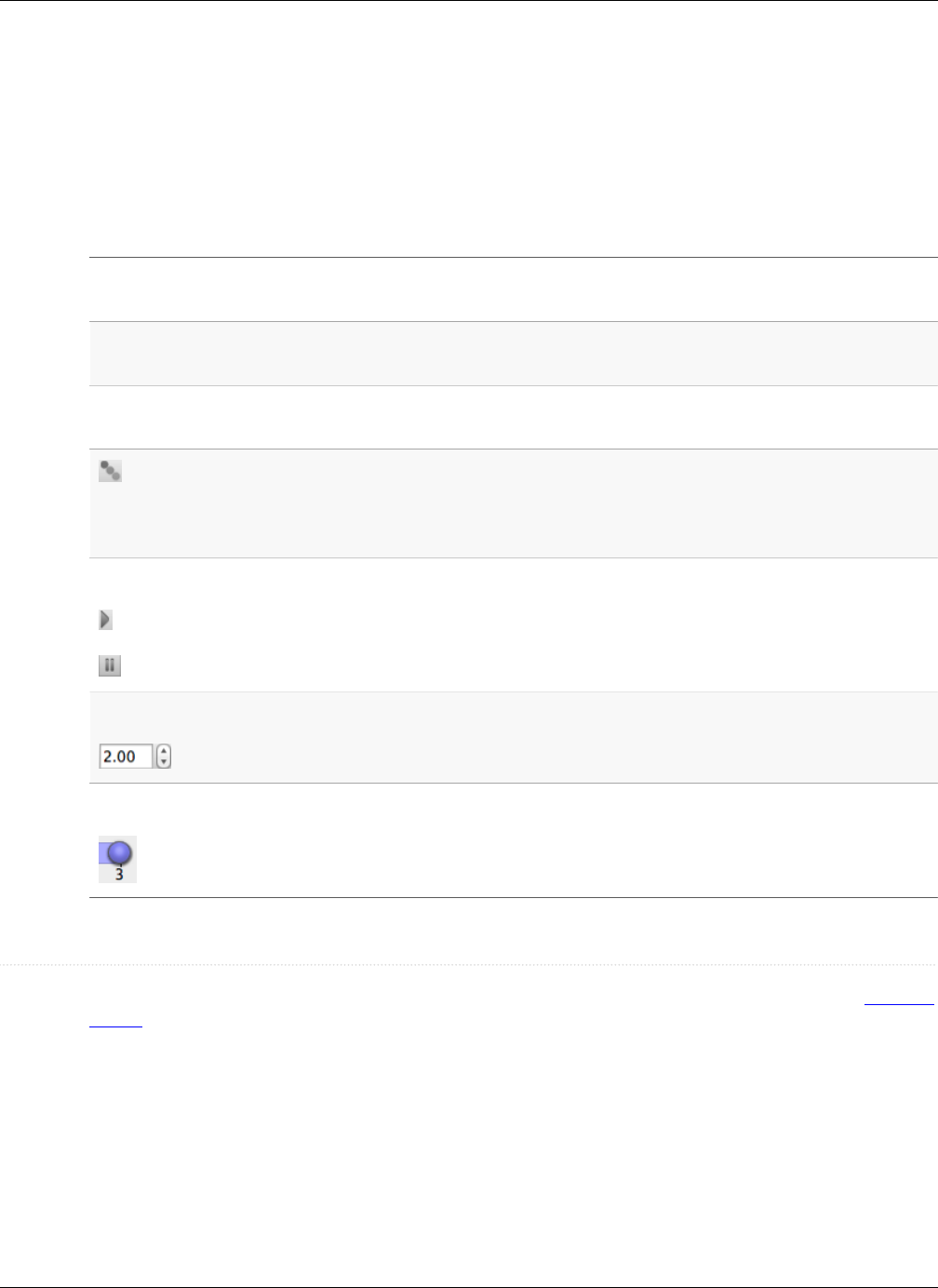Click the number 3 below the marker
Screen dimensions: 938x1288
click(x=119, y=875)
